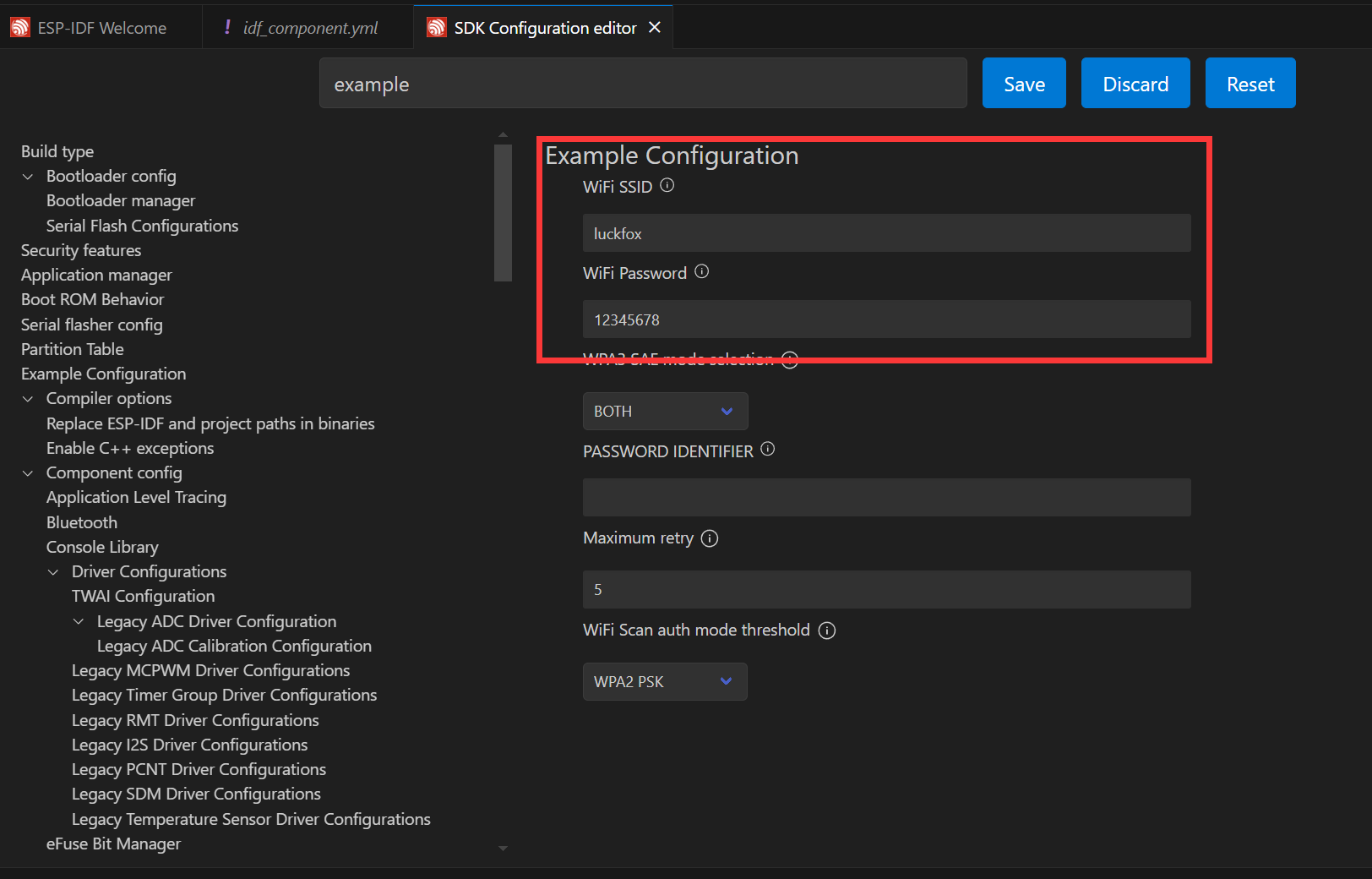Screen dimensions: 1372x879
Task: Click the ESP-IDF Welcome tab icon
Action: (20, 28)
